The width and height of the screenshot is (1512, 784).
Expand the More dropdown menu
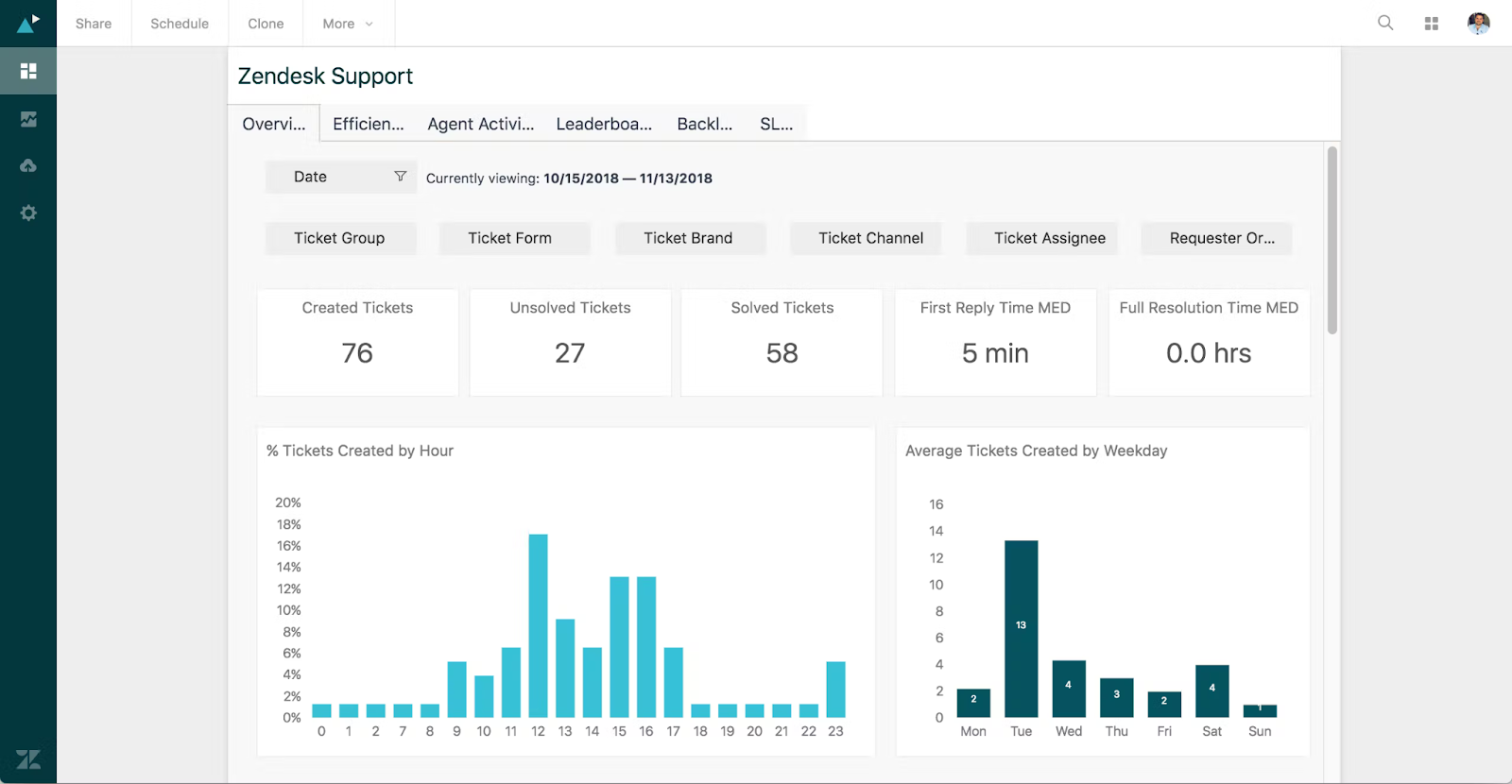tap(348, 24)
